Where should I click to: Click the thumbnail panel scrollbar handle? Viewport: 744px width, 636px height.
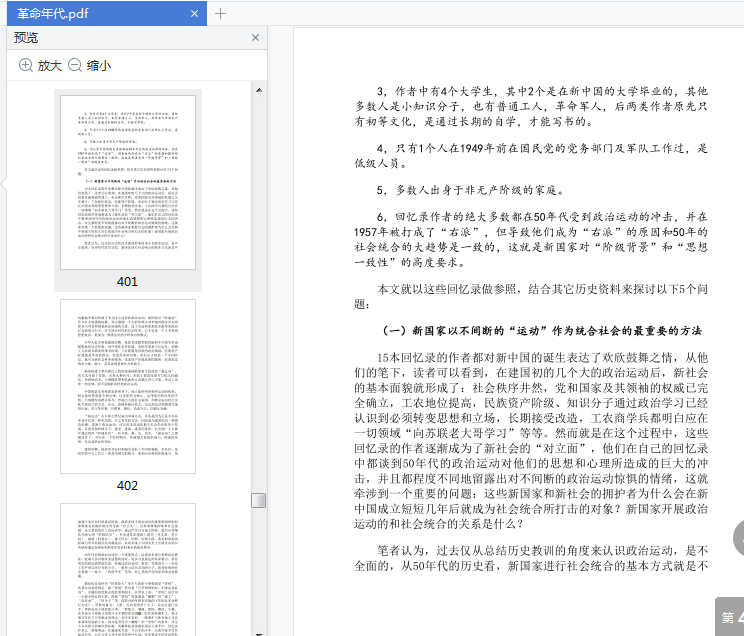coord(258,500)
